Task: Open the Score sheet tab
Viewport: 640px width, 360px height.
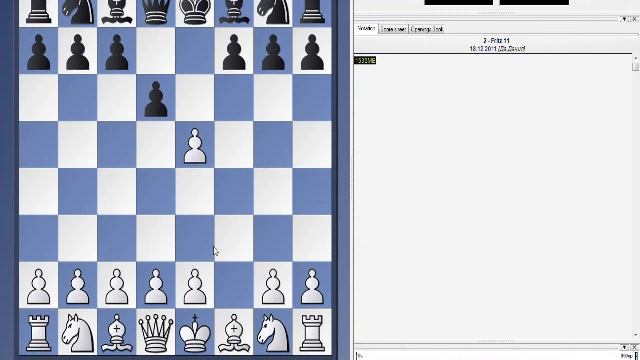Action: 393,29
